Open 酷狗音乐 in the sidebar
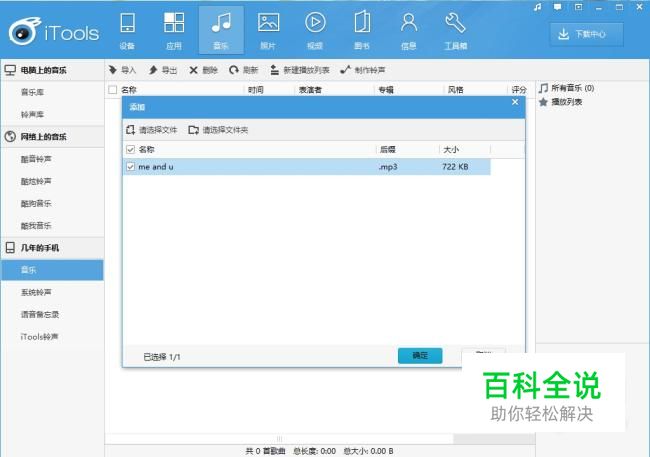Viewport: 650px width, 457px height. tap(36, 203)
